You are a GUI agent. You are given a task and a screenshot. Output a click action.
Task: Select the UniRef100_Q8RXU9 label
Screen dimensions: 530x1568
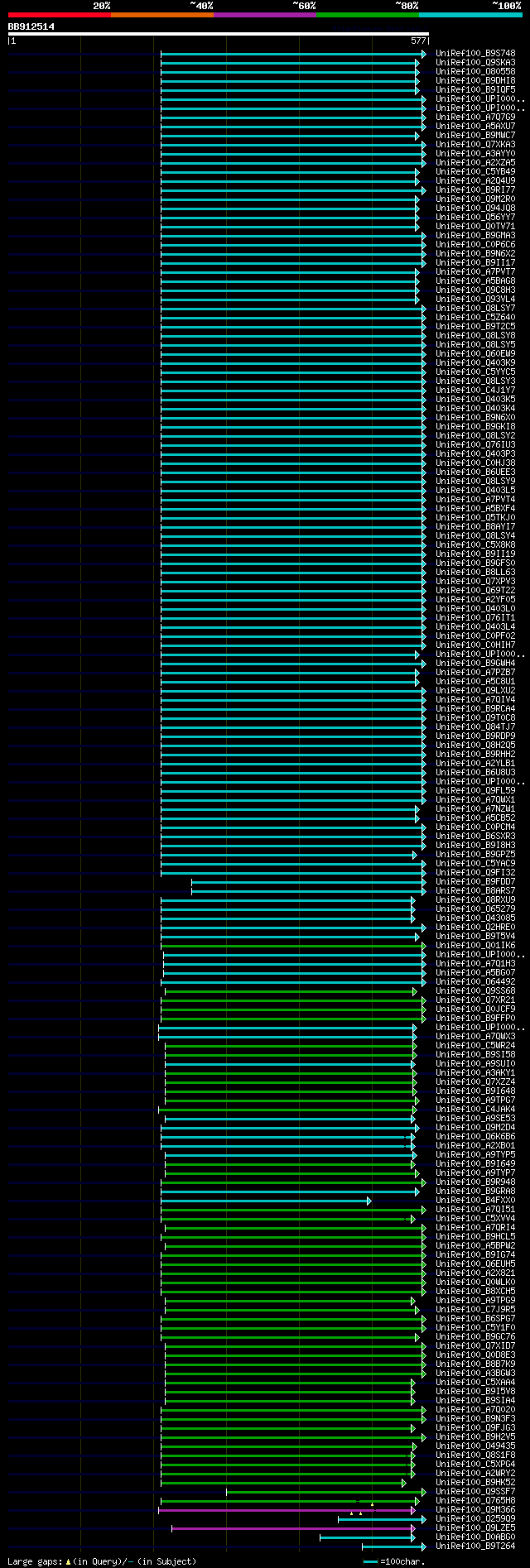click(x=475, y=900)
